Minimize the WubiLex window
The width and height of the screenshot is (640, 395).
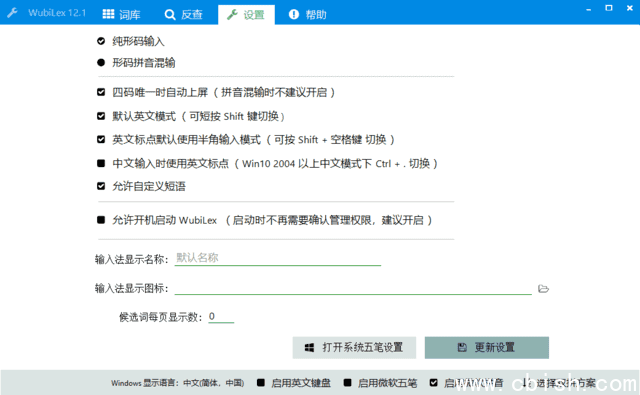(x=588, y=9)
